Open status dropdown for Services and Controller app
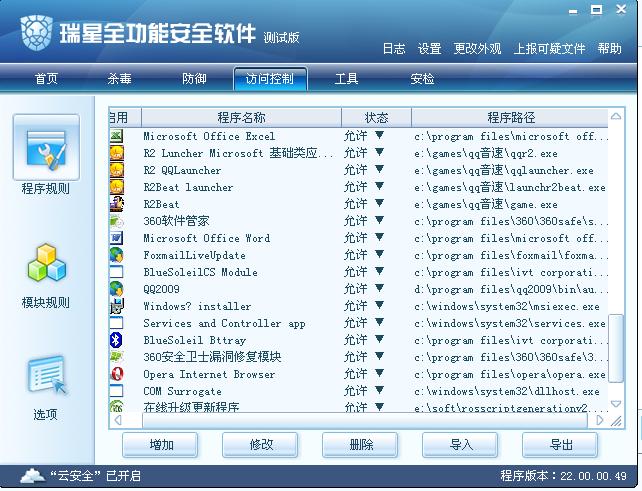 coord(379,322)
